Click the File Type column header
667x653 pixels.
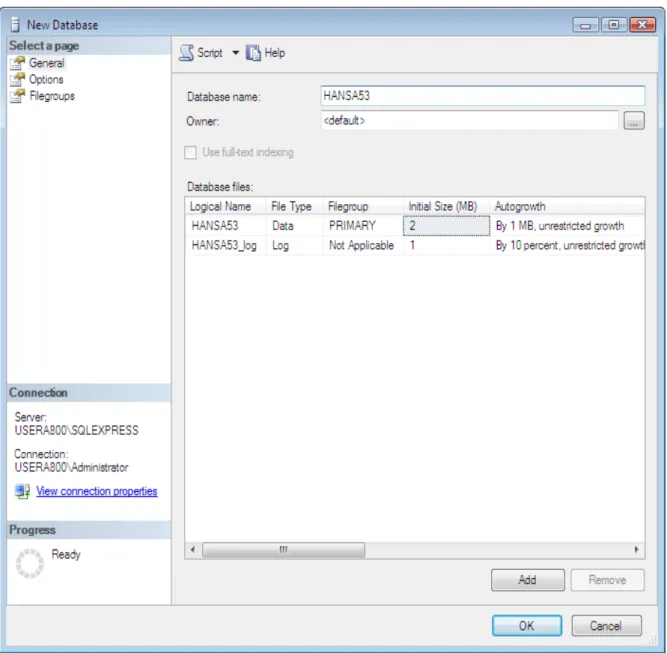pyautogui.click(x=294, y=206)
